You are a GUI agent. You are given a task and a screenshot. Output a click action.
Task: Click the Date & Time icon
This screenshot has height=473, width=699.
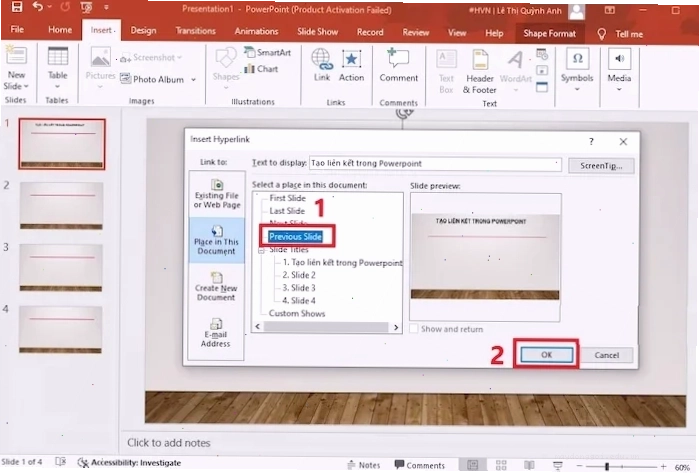click(x=542, y=54)
